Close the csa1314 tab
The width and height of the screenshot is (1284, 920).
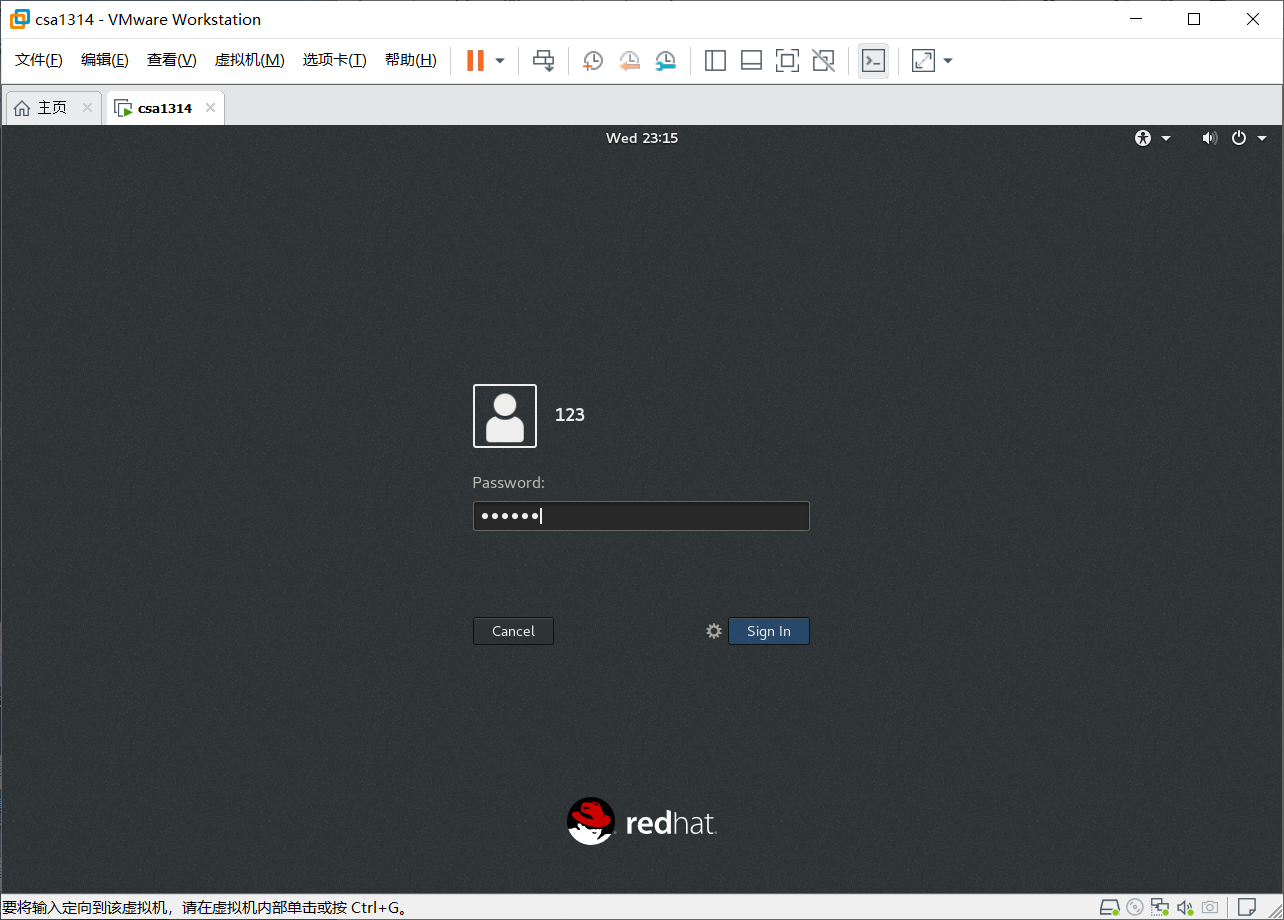[x=210, y=108]
